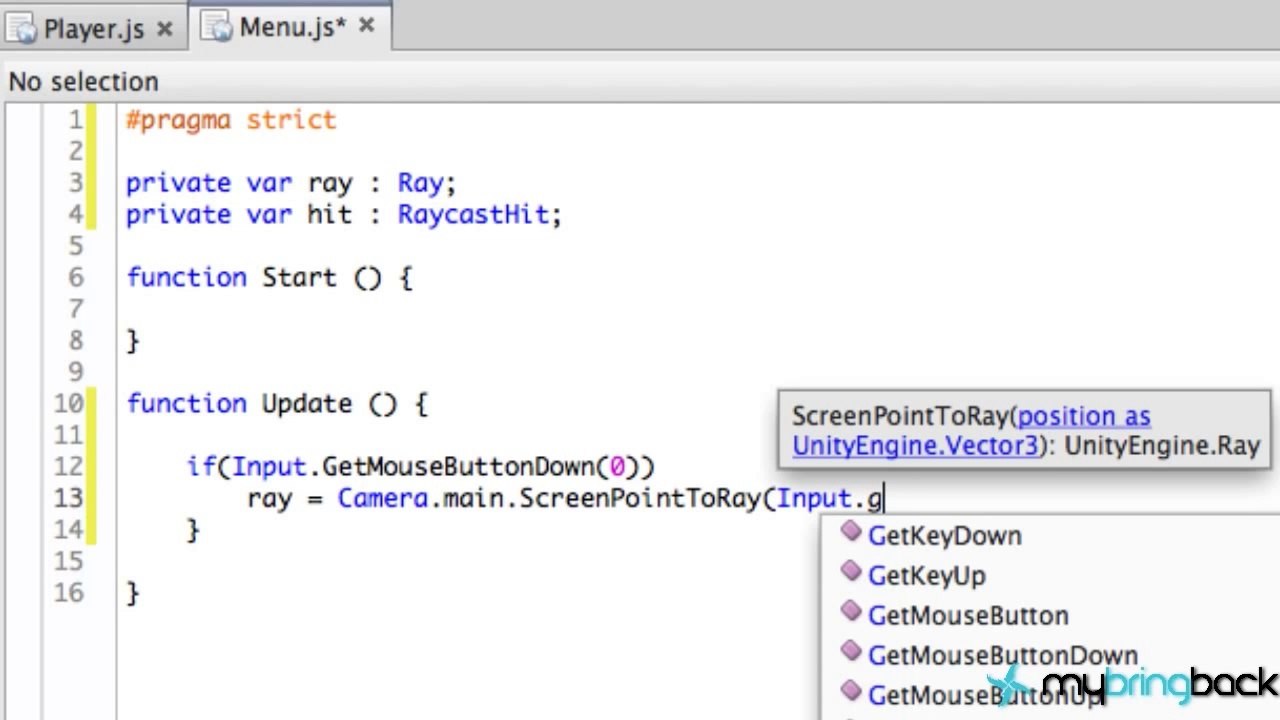The height and width of the screenshot is (720, 1280).
Task: Click 'function Start' on line 6
Action: [x=231, y=277]
